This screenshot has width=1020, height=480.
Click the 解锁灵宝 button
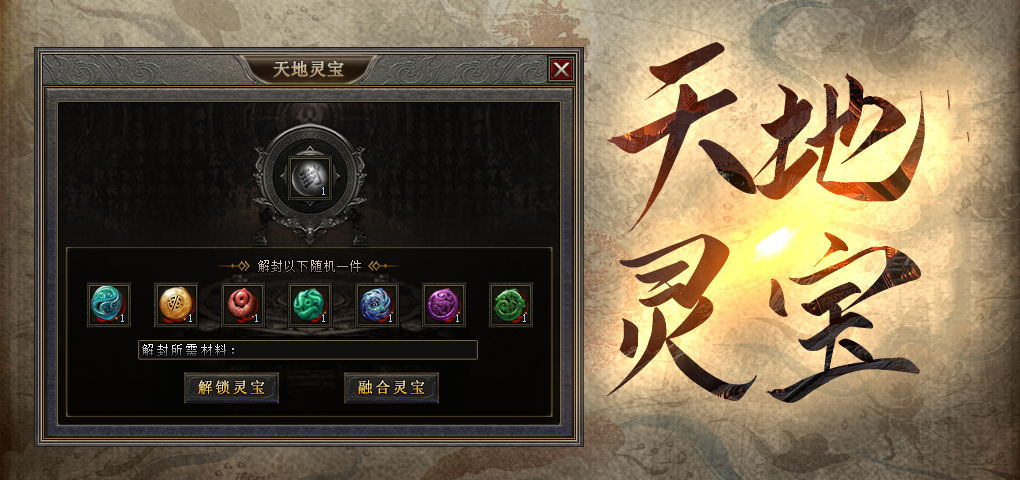[231, 388]
